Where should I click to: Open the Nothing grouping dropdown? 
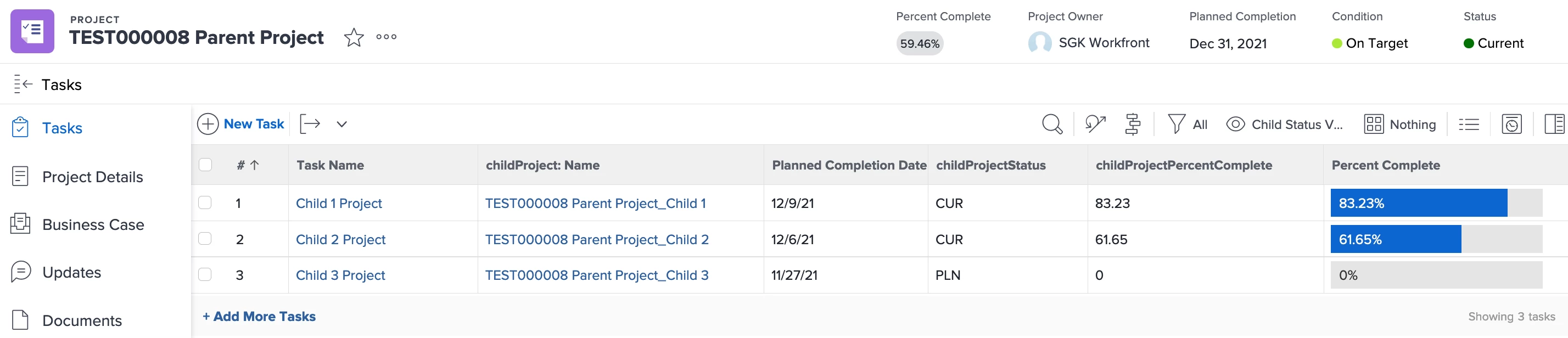(1400, 124)
